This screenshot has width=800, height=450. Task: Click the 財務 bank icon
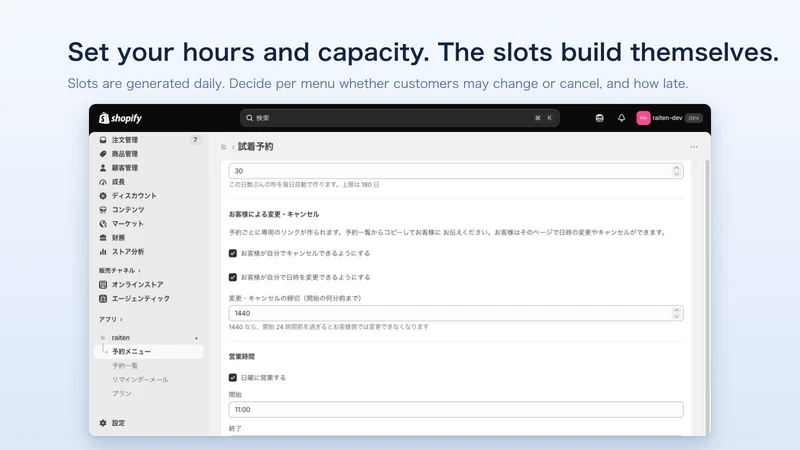(103, 238)
